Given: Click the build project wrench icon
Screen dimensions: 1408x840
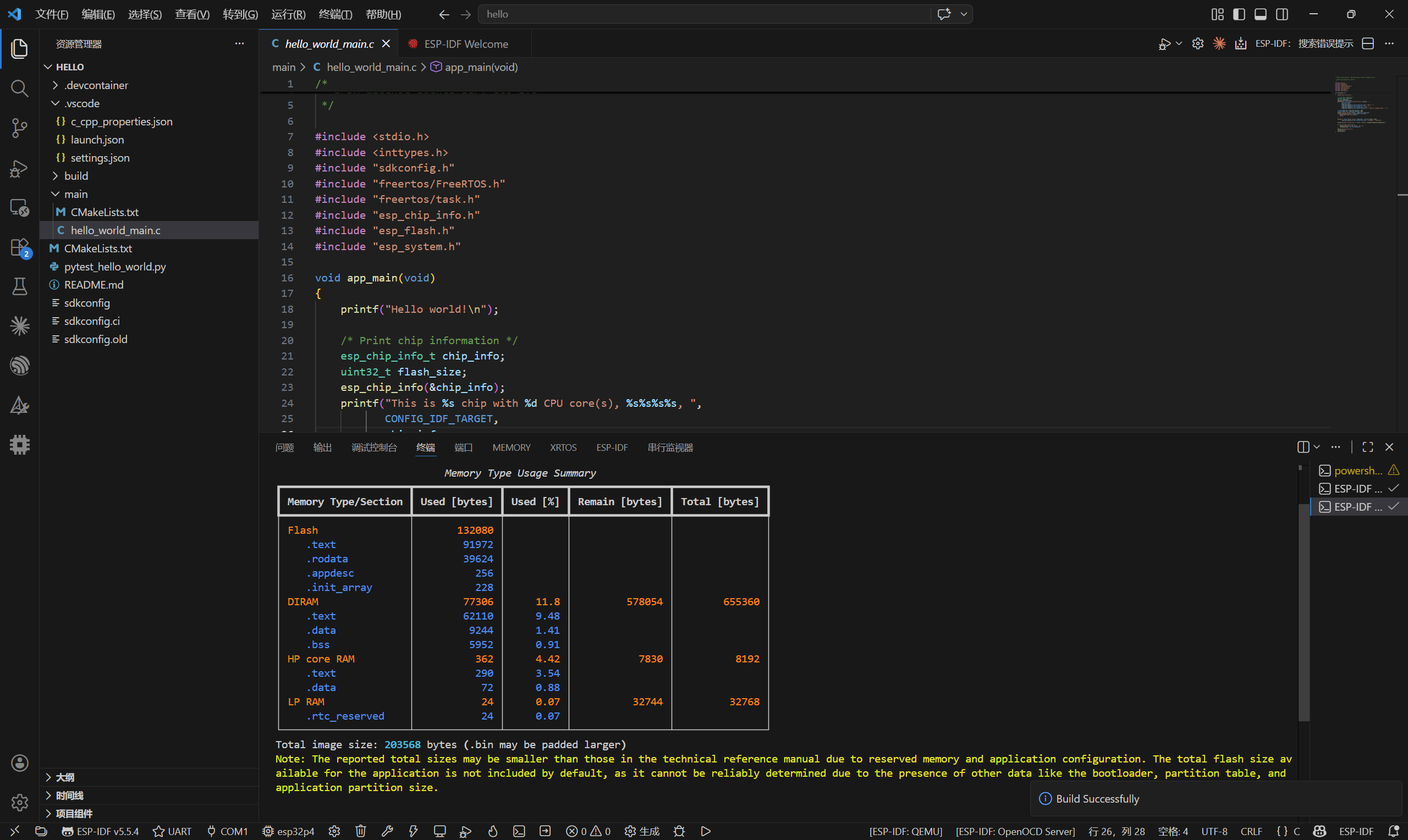Looking at the screenshot, I should pyautogui.click(x=387, y=831).
